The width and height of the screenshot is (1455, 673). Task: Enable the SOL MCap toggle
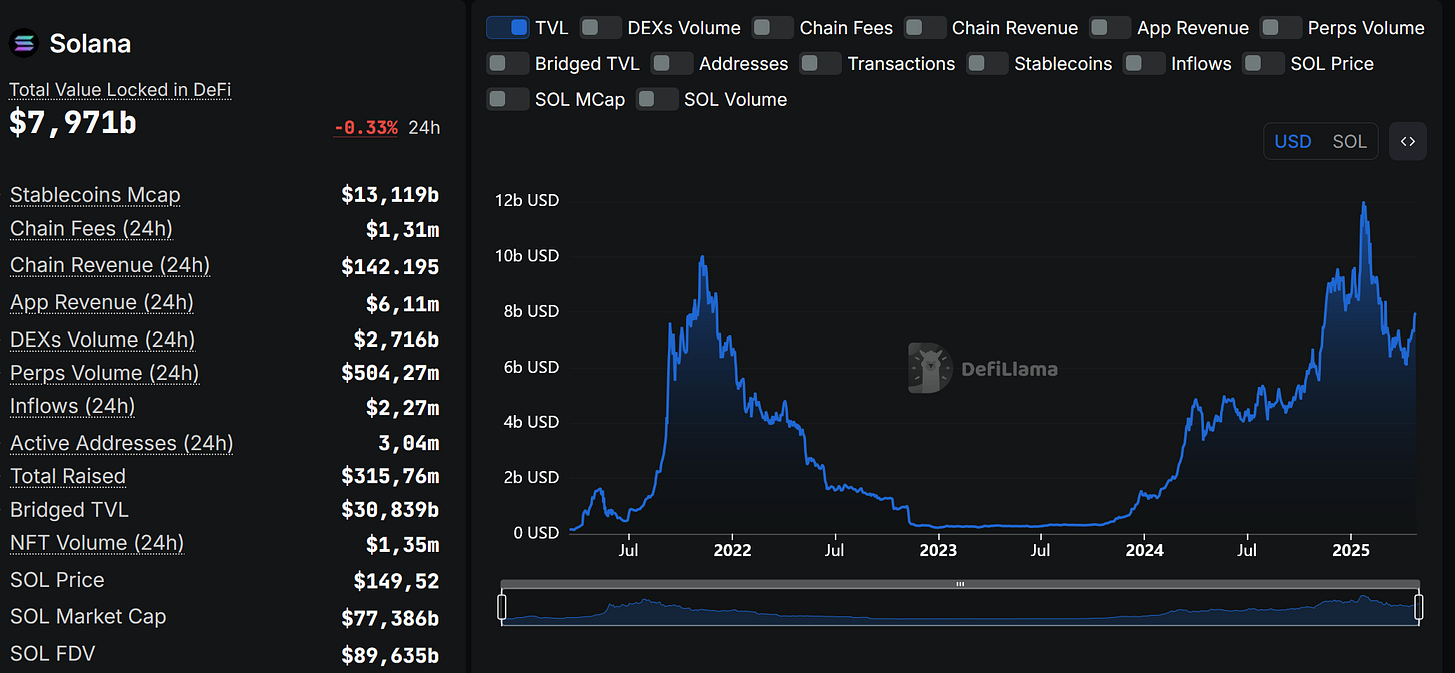coord(507,99)
